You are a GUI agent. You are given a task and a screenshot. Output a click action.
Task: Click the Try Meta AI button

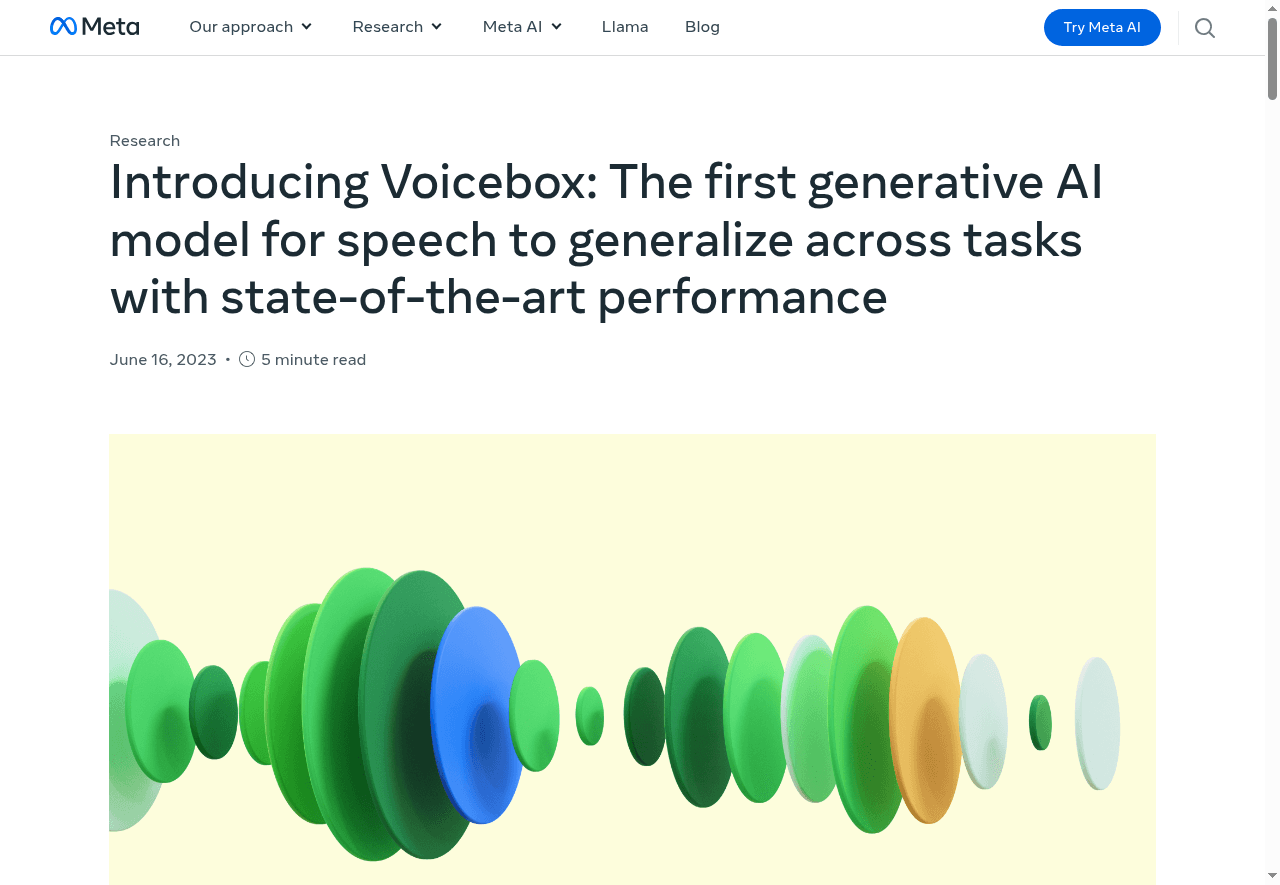tap(1102, 27)
